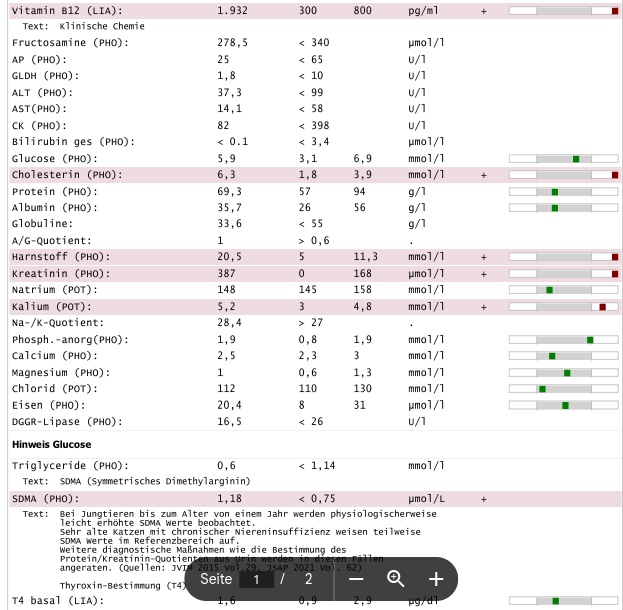This screenshot has height=610, width=623.
Task: Click the Harnstoff (PHO) label
Action: coord(61,257)
